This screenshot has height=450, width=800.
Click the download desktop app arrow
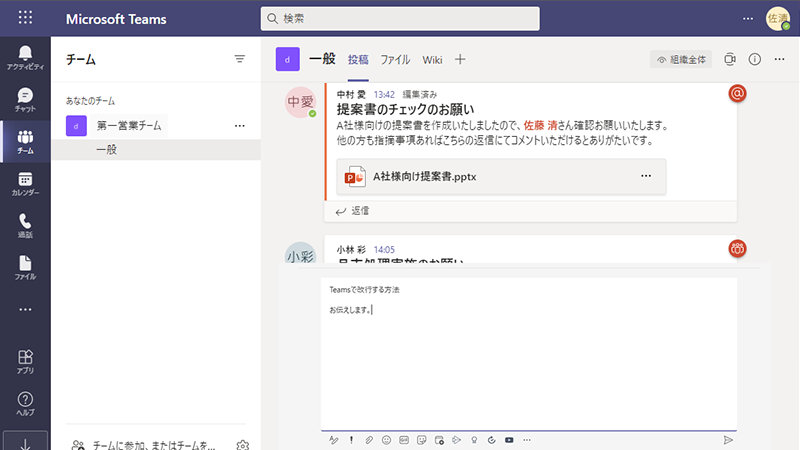coord(25,443)
